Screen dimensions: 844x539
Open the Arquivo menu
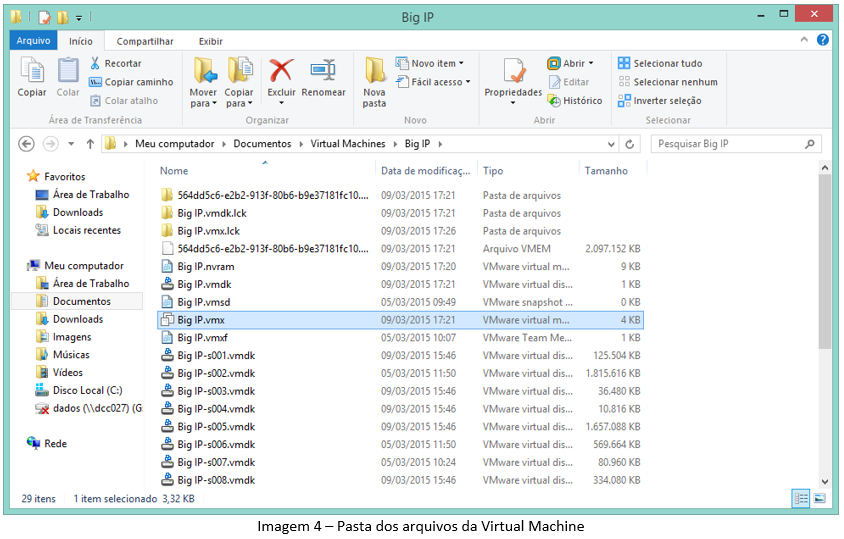click(x=33, y=41)
